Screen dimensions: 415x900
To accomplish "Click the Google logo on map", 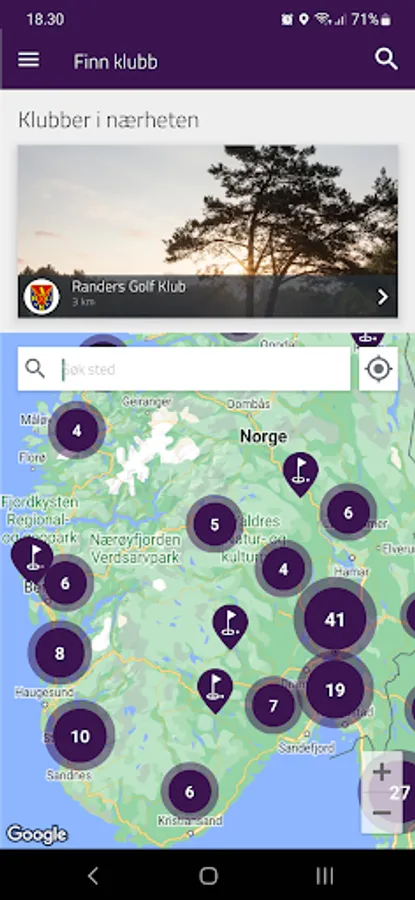I will pyautogui.click(x=36, y=835).
